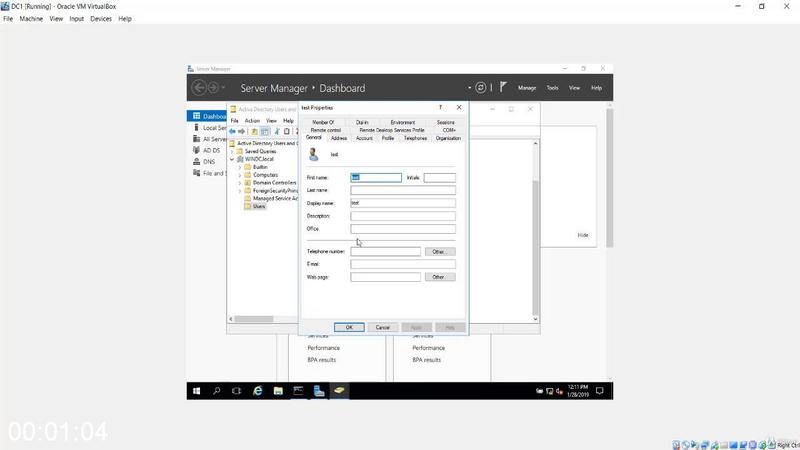Click the Server Manager back arrow
This screenshot has width=800, height=450.
(x=199, y=88)
